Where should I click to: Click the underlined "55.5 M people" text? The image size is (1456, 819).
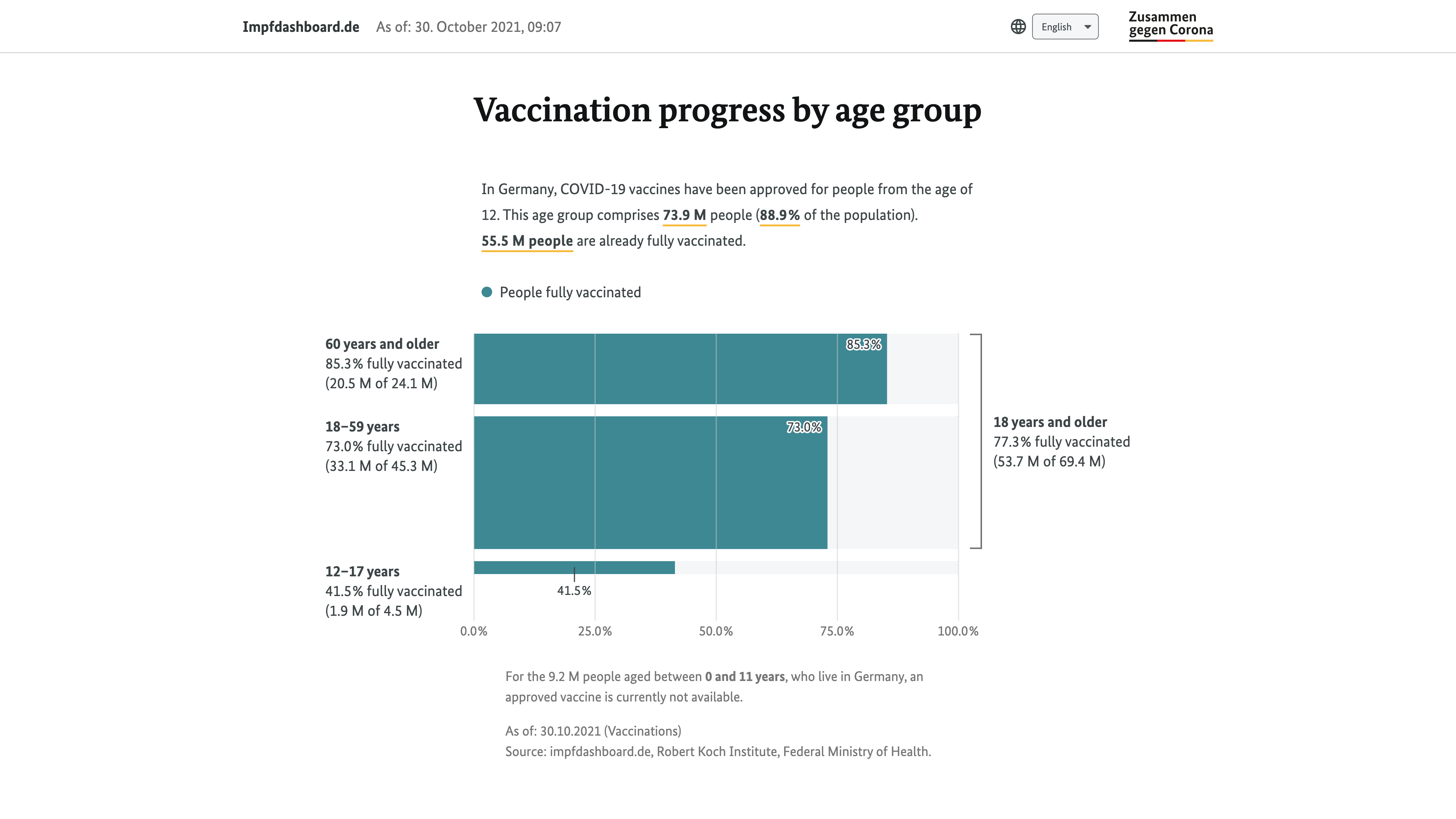527,241
